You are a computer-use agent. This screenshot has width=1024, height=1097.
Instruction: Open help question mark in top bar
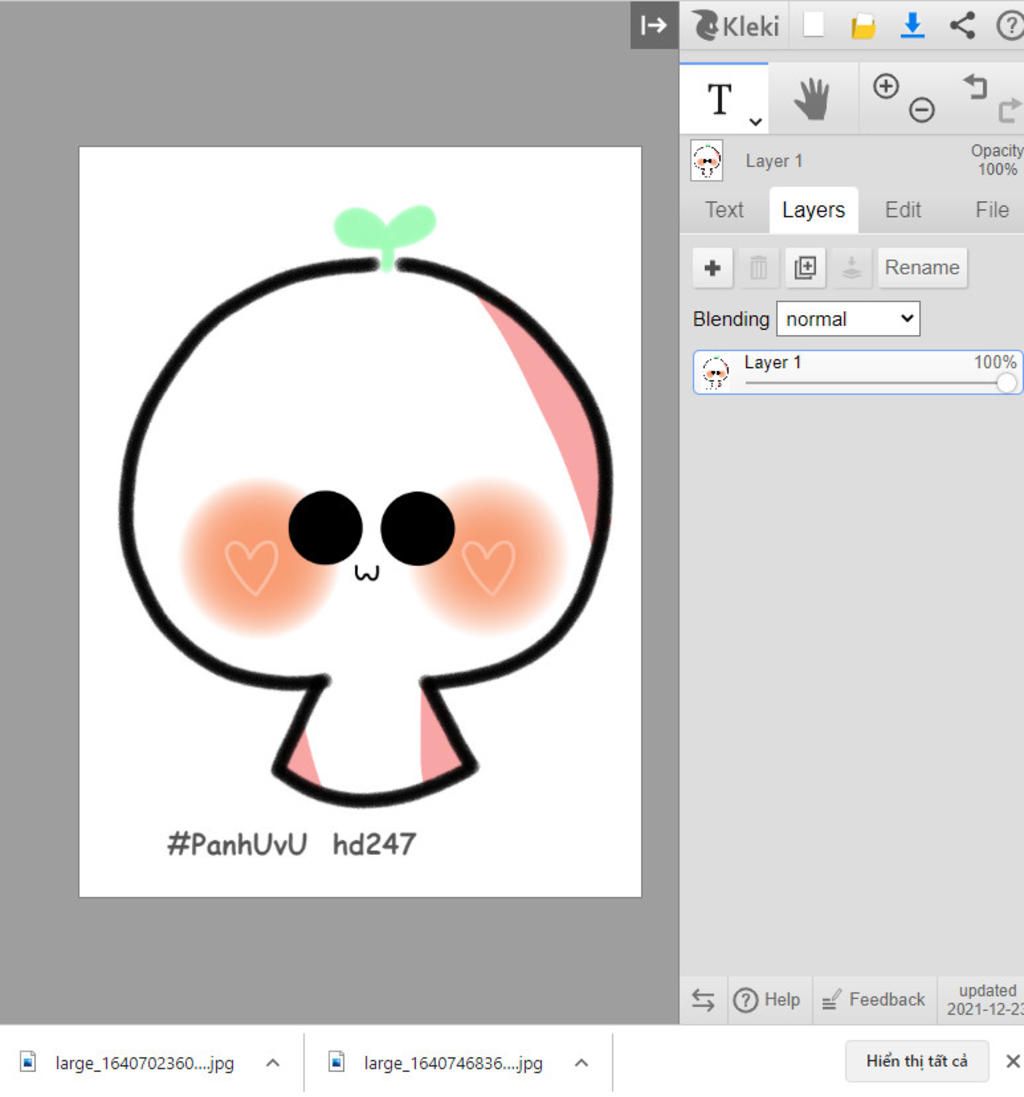[1010, 26]
